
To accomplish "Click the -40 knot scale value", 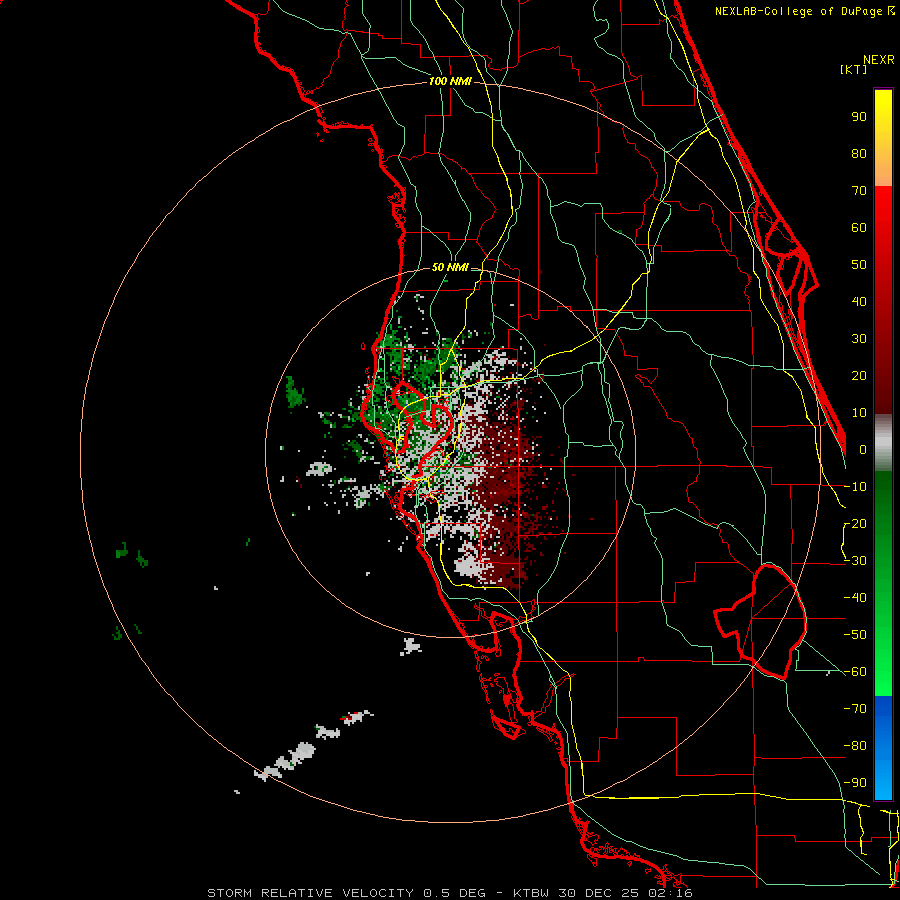I will point(855,598).
